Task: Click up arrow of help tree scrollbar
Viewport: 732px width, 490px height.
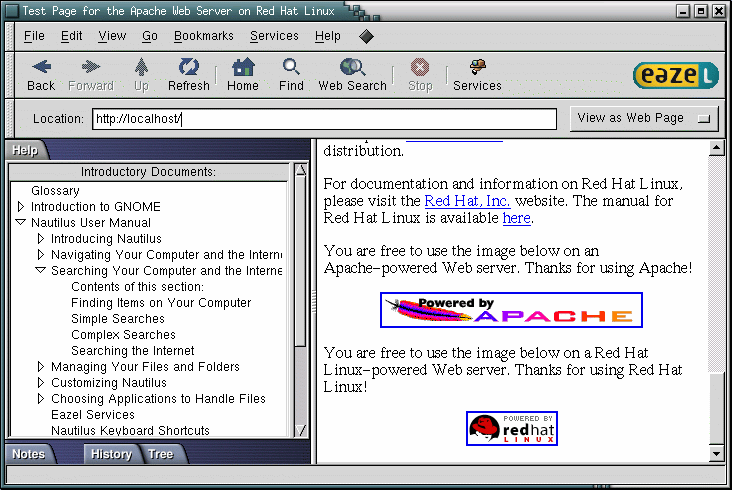Action: coord(301,170)
